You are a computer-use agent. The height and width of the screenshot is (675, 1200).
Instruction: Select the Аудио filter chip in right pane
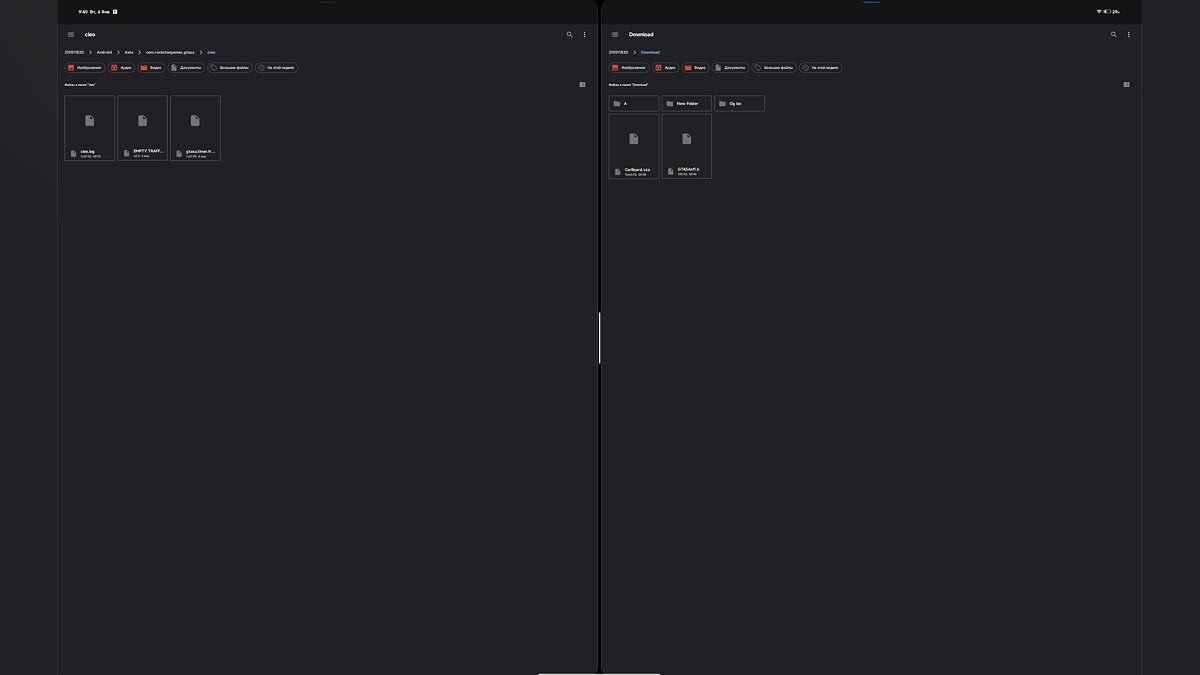(x=665, y=68)
